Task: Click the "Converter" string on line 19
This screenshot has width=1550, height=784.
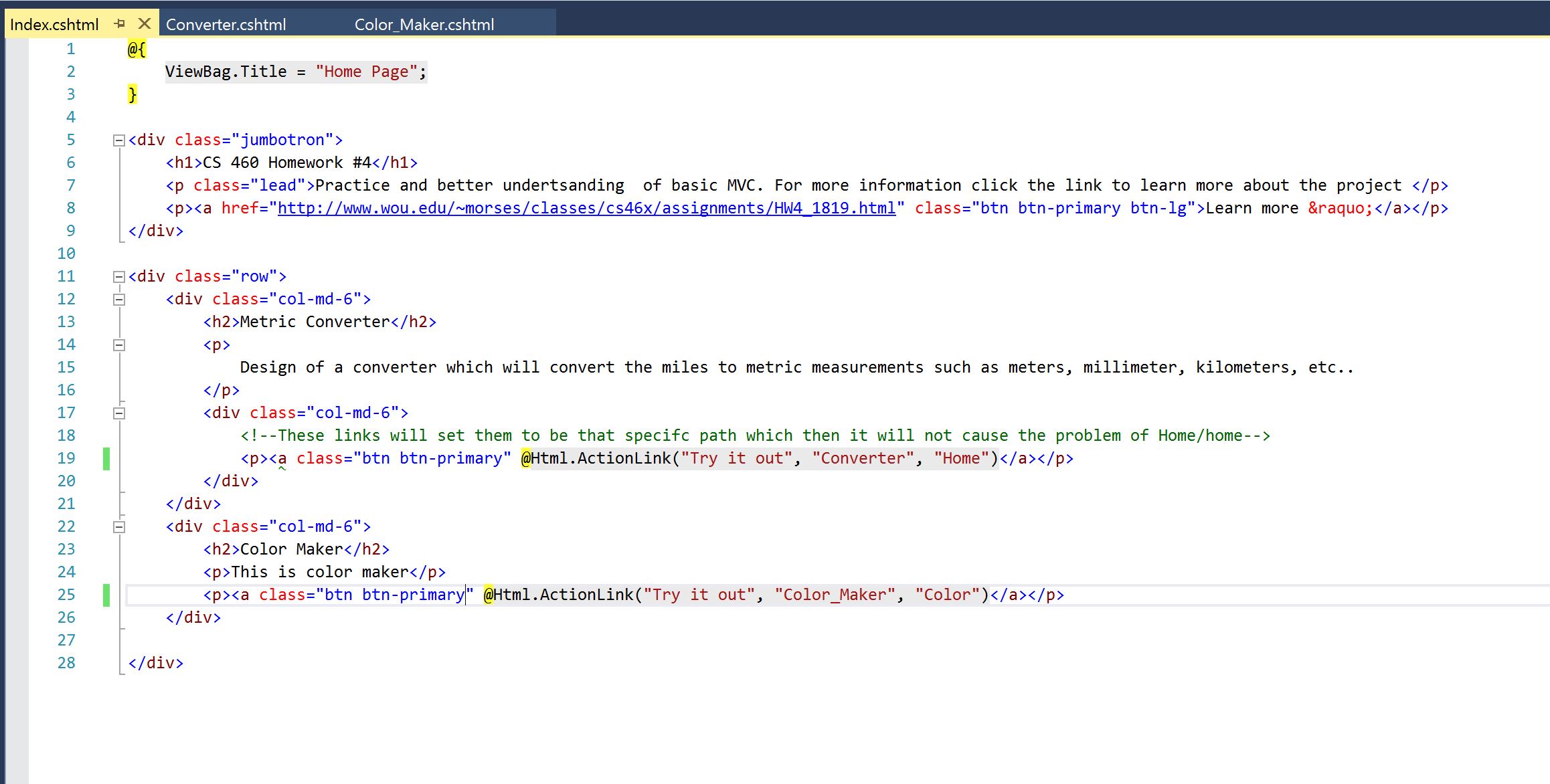Action: 862,458
